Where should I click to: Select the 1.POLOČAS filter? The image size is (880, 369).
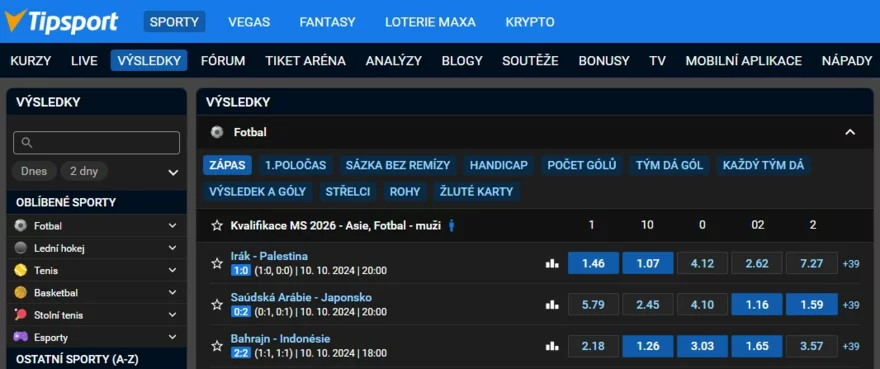pos(295,165)
